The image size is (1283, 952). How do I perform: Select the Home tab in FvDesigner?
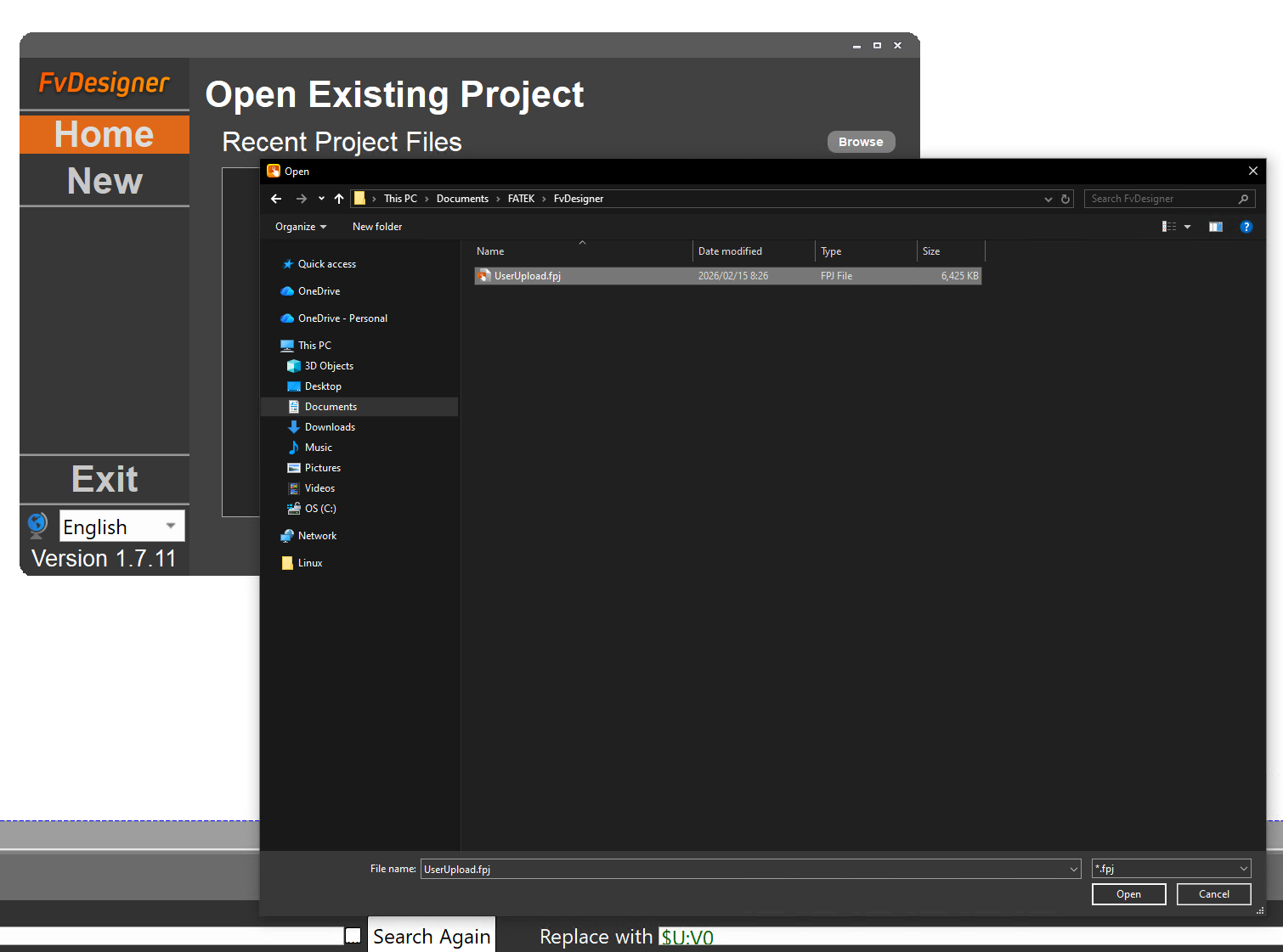click(105, 134)
